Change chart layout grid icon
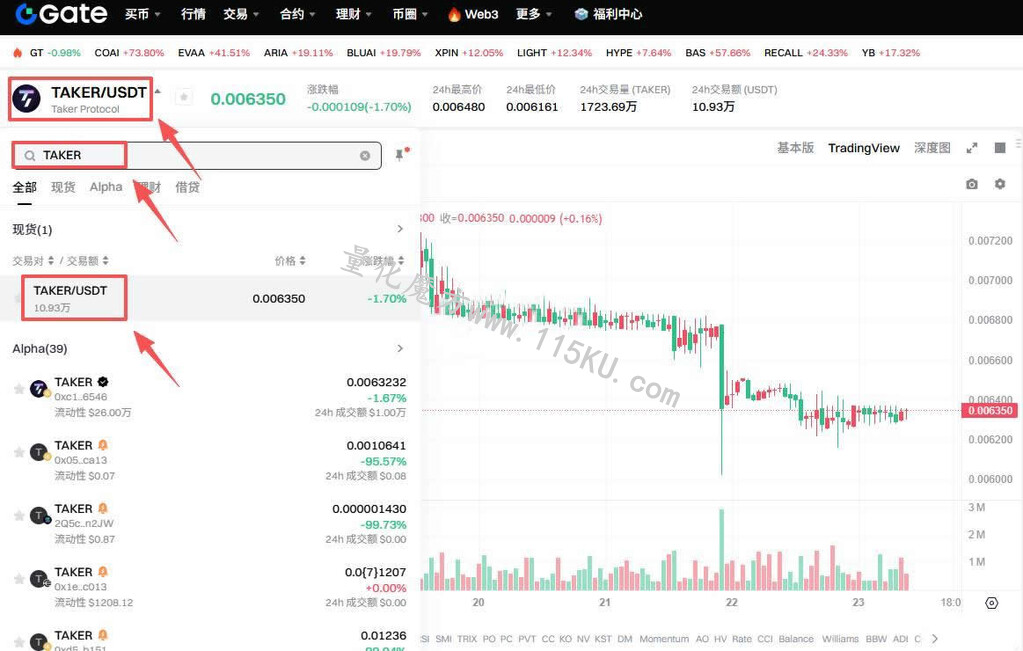Image resolution: width=1023 pixels, height=651 pixels. [x=1000, y=148]
